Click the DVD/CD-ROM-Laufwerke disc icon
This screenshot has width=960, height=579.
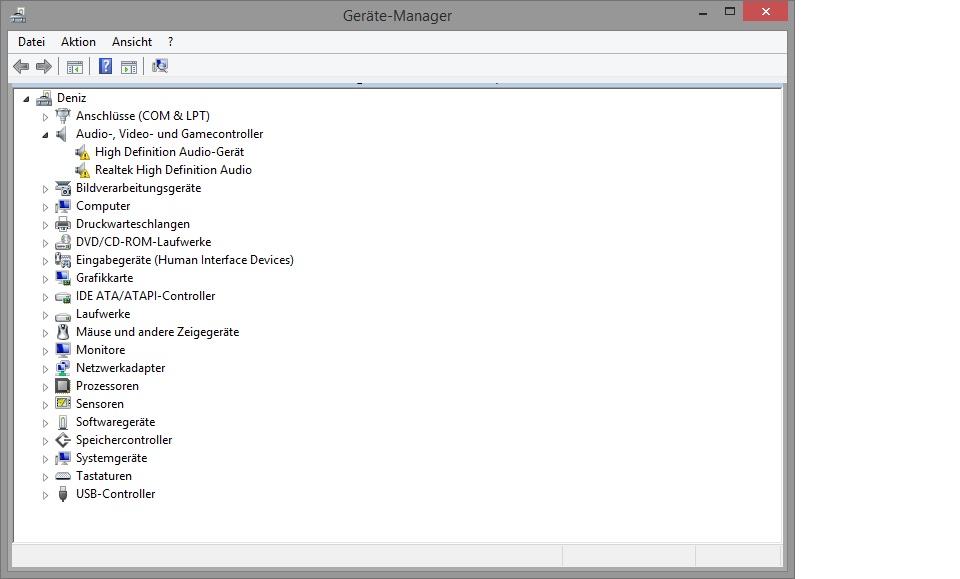coord(62,242)
